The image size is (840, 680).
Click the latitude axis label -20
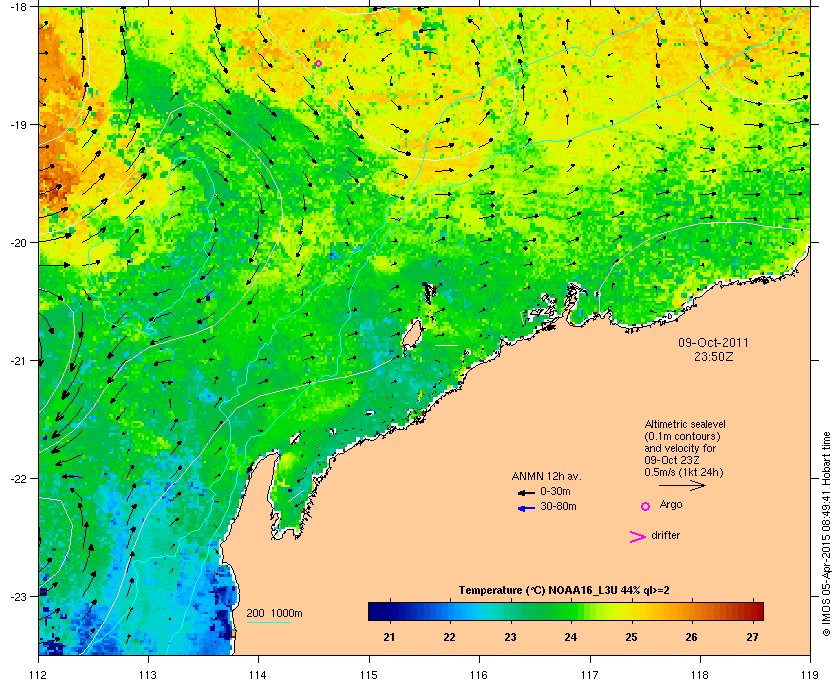coord(18,243)
